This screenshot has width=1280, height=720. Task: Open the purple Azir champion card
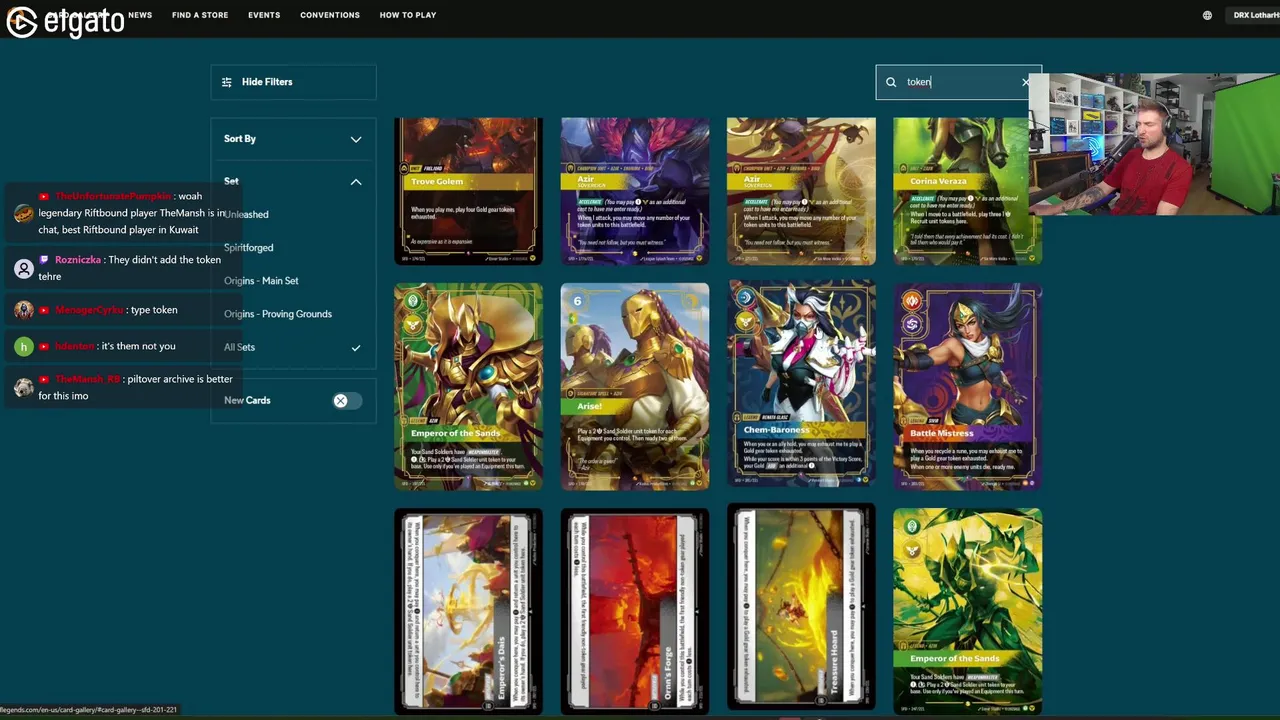click(x=635, y=191)
